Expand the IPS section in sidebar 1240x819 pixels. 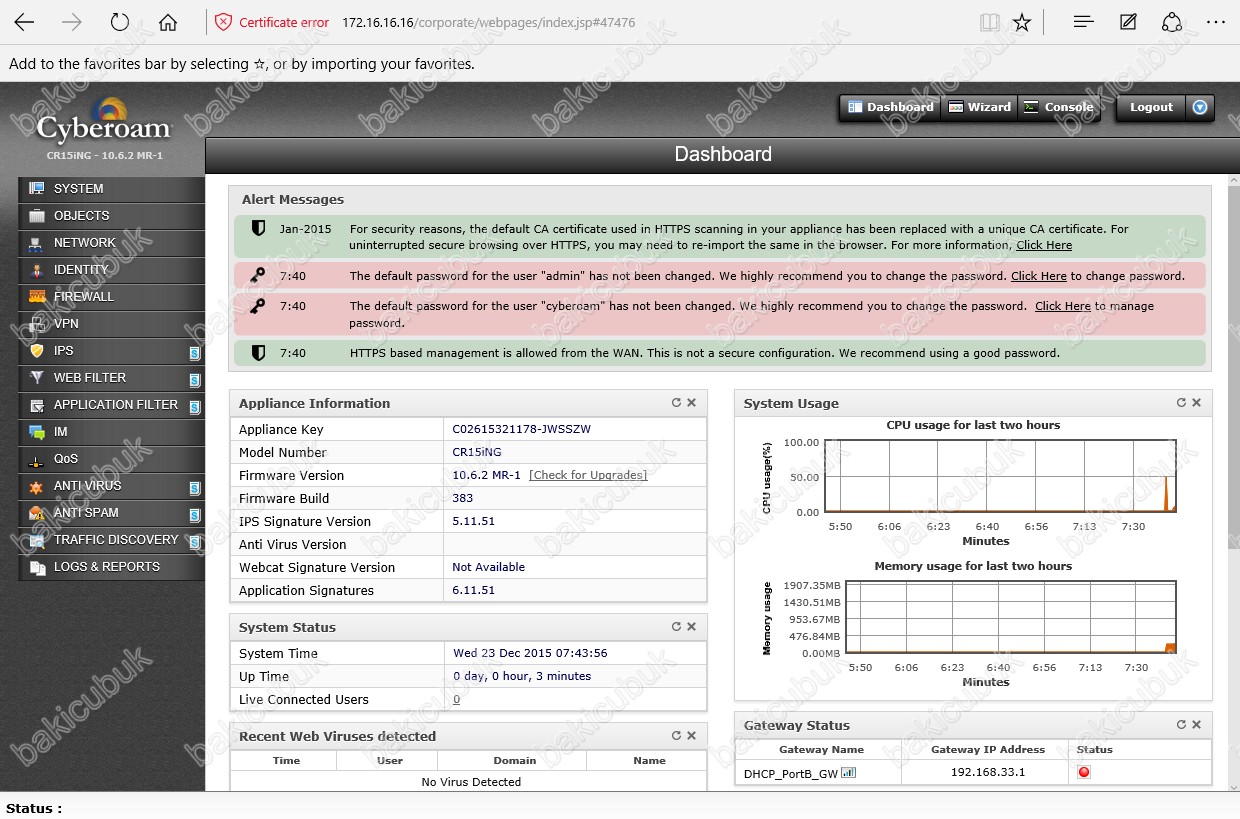111,350
